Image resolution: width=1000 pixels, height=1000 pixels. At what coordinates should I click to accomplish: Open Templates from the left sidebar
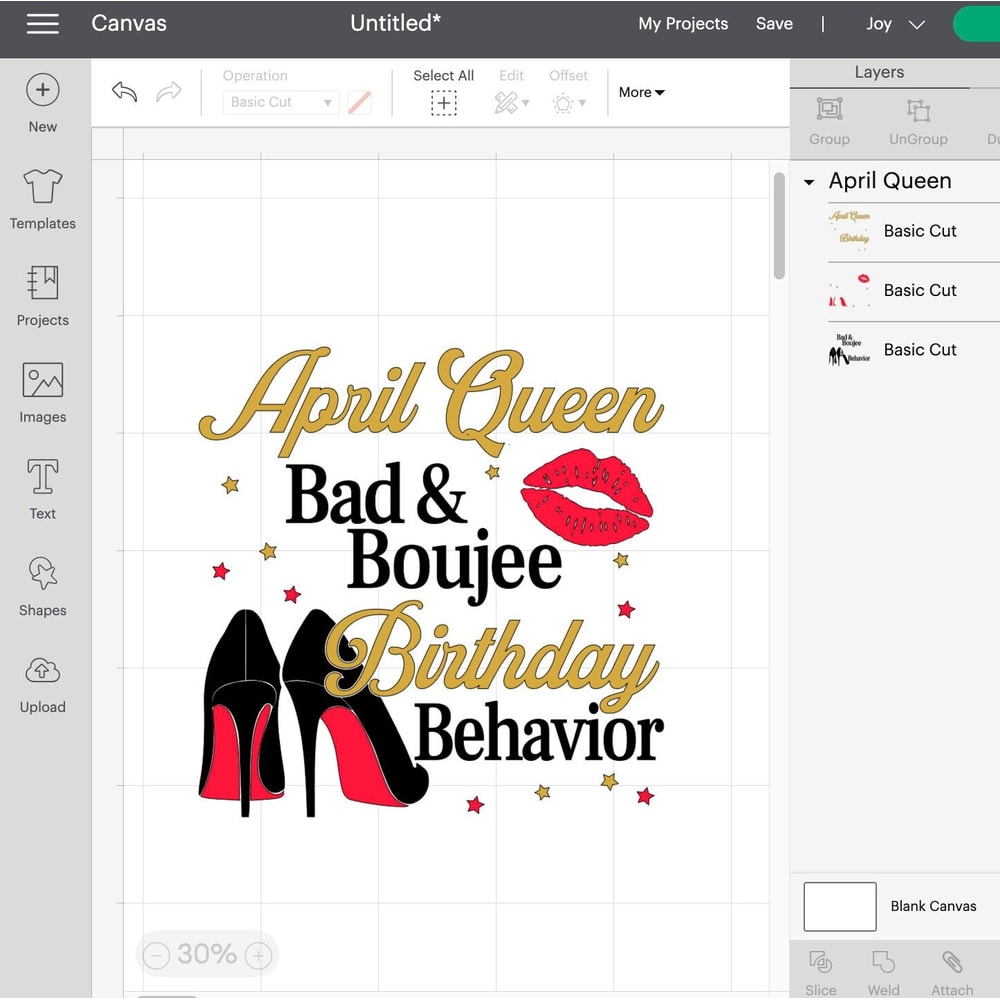tap(42, 197)
